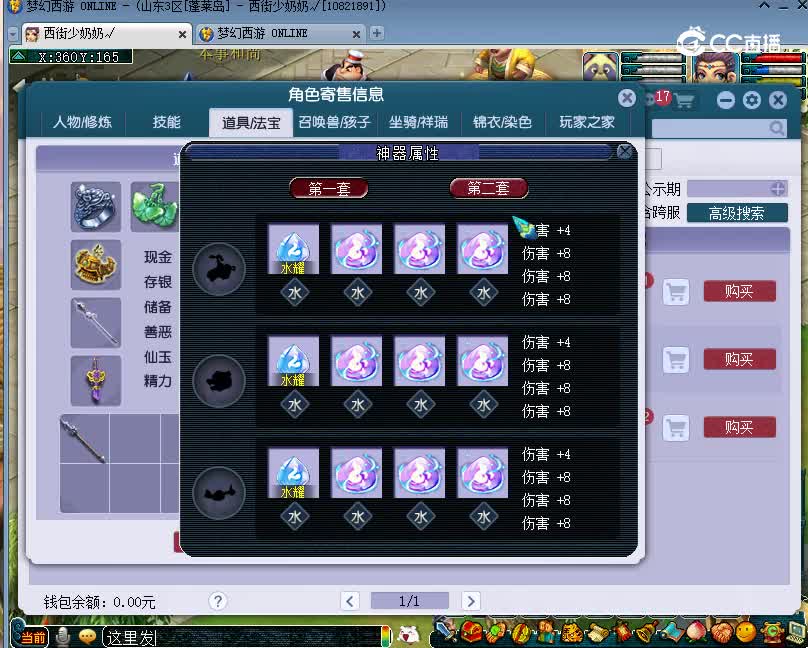Open the treasure chest inventory icon

pyautogui.click(x=471, y=632)
